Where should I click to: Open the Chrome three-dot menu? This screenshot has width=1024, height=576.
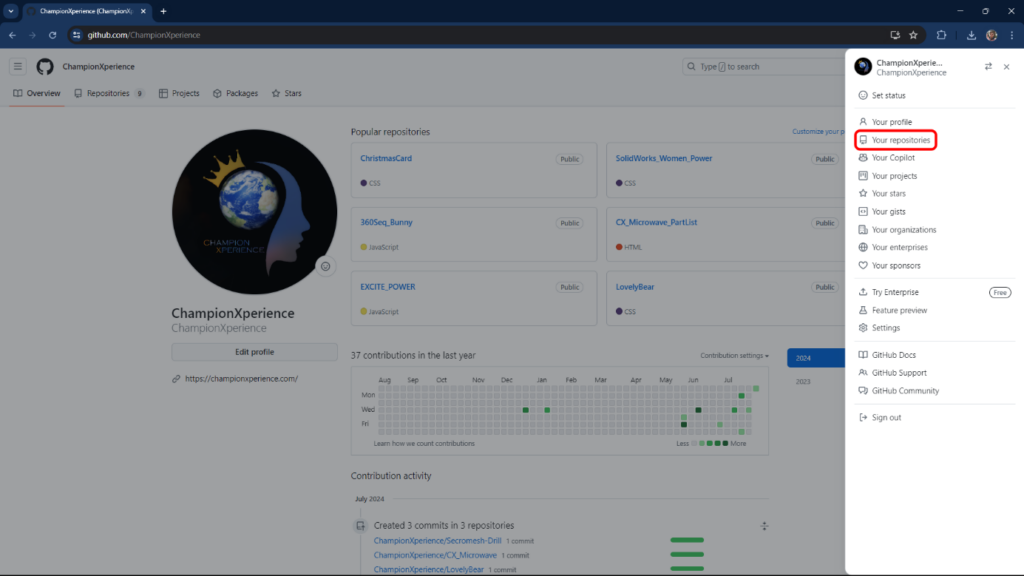pos(1012,35)
